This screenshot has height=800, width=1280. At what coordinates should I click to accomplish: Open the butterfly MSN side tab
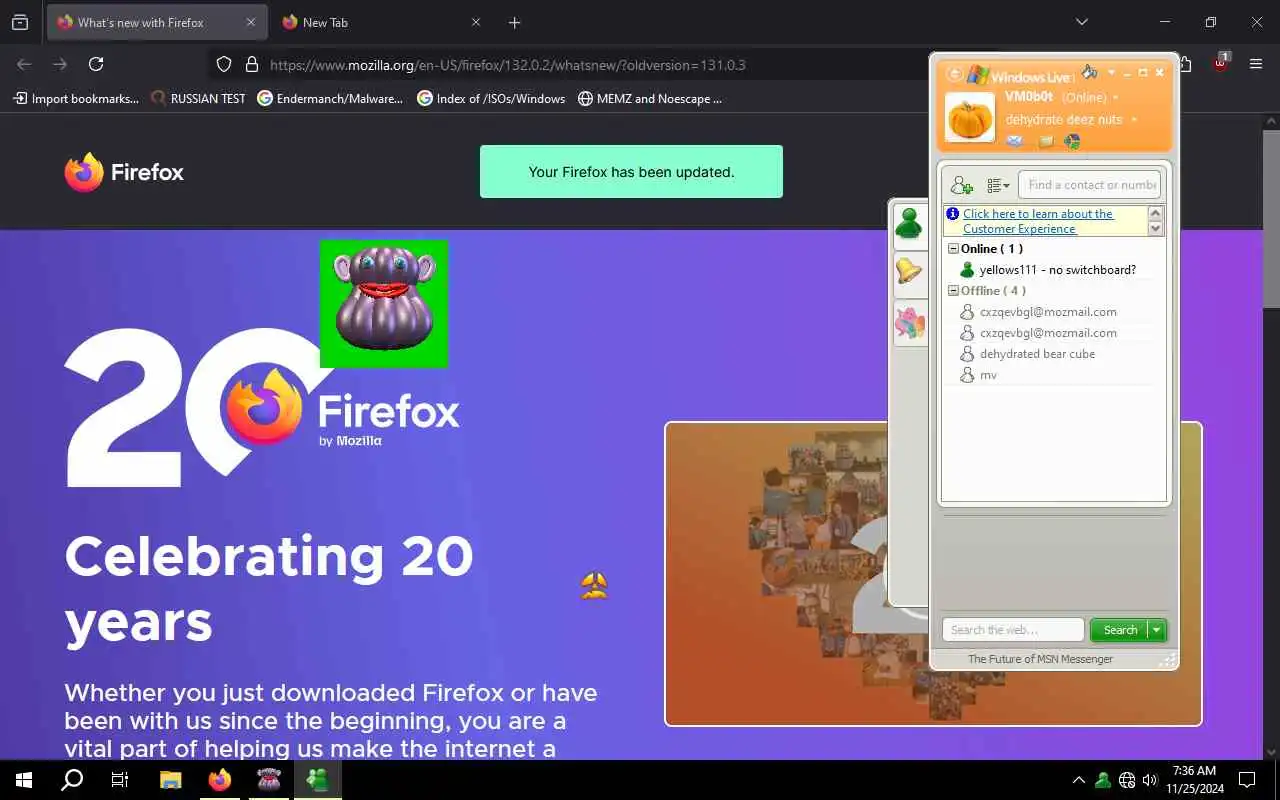(909, 322)
